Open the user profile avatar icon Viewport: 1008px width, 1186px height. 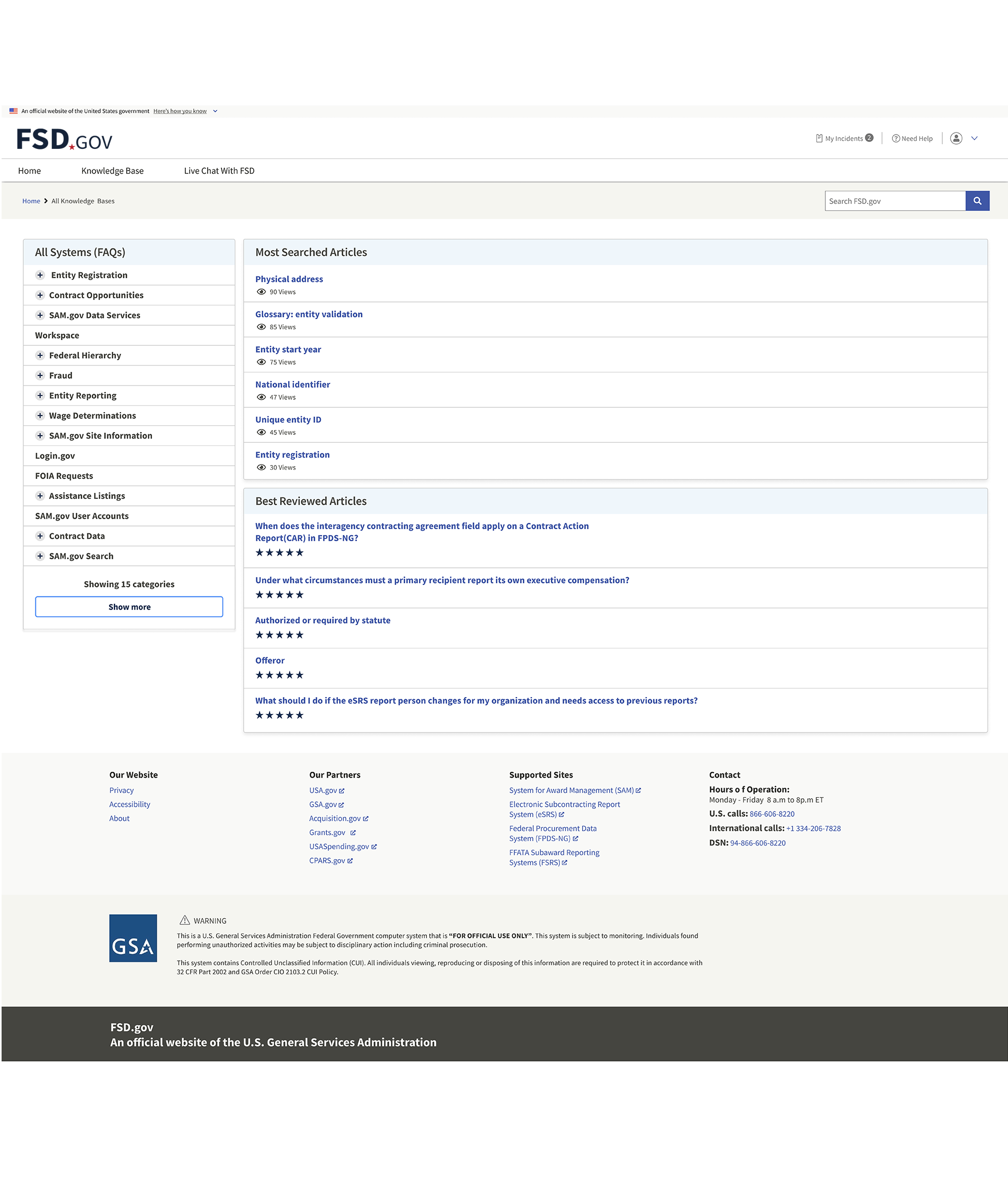(956, 138)
